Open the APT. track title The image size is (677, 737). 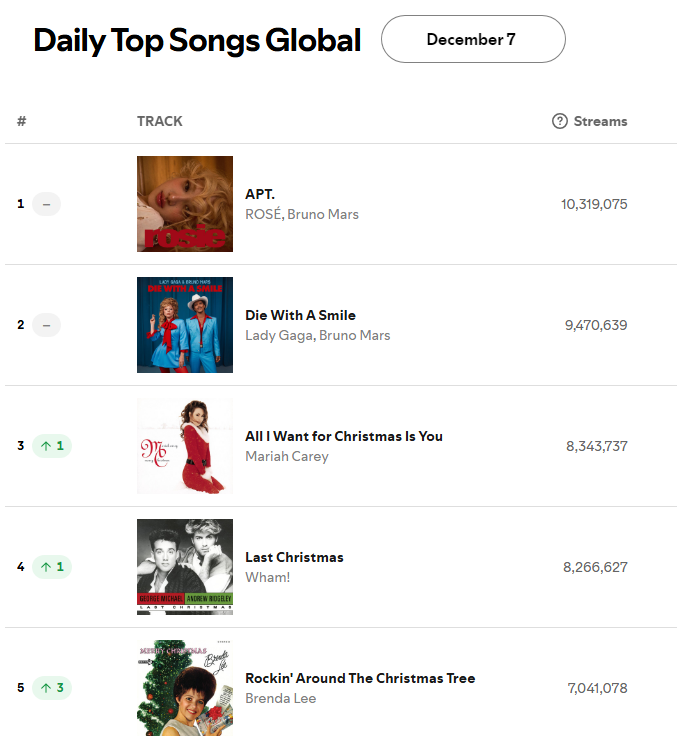[x=260, y=194]
